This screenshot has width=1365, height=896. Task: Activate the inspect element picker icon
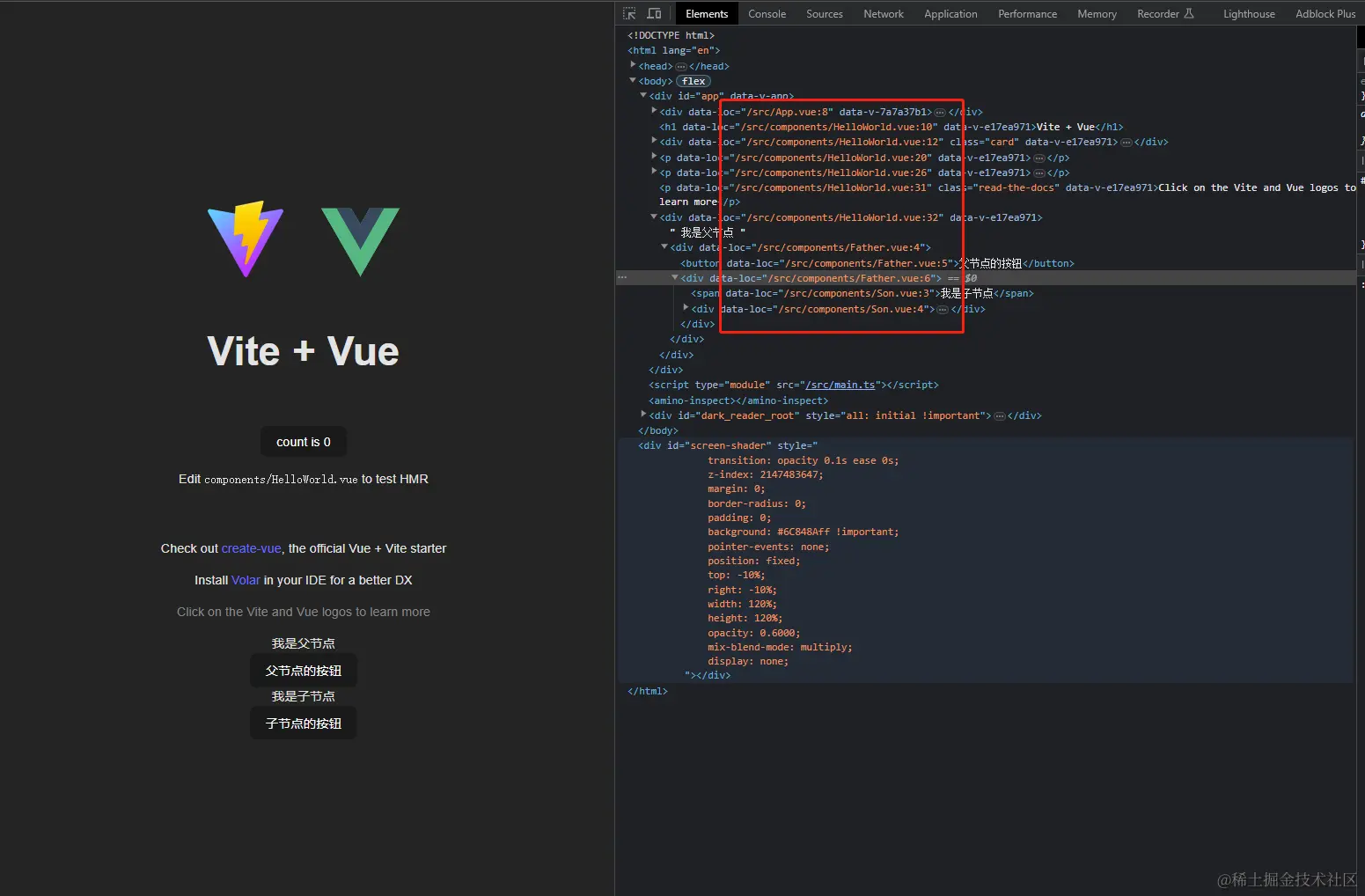click(629, 13)
